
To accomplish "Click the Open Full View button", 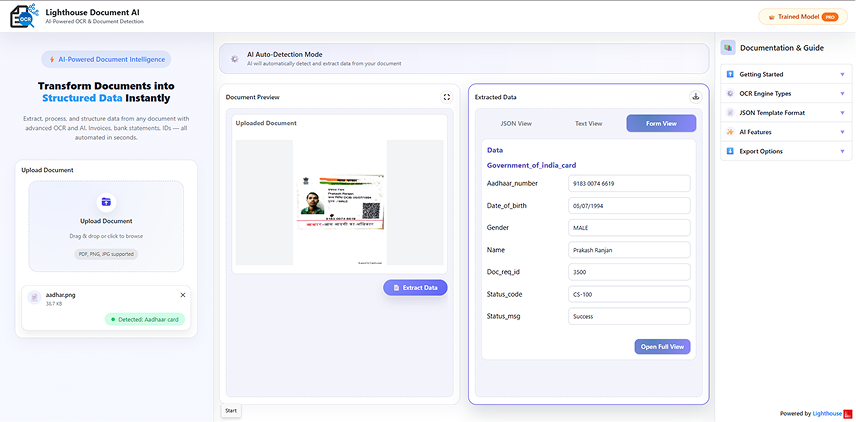I will point(662,347).
